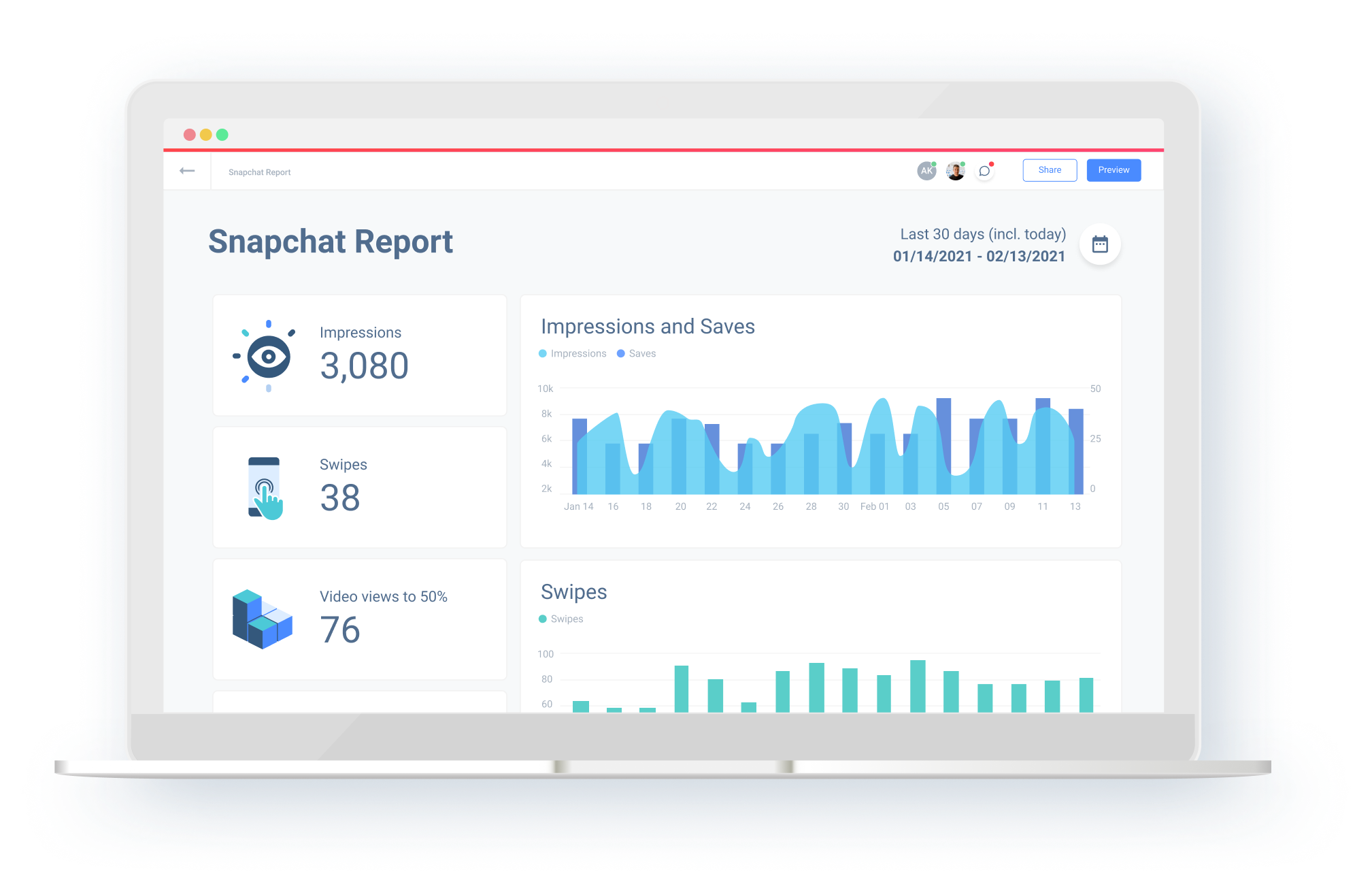Click the Impressions eye icon
This screenshot has height=880, width=1372.
267,356
